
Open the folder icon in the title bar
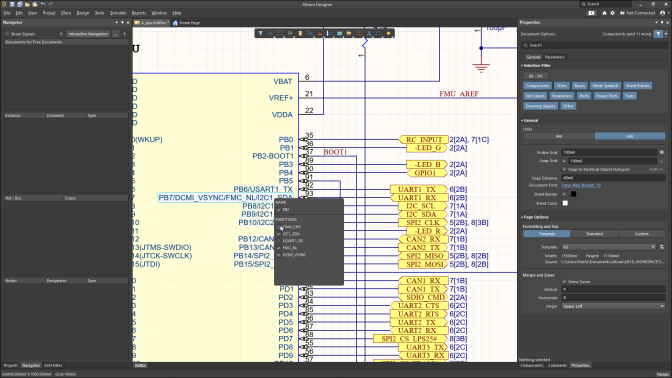tap(27, 4)
